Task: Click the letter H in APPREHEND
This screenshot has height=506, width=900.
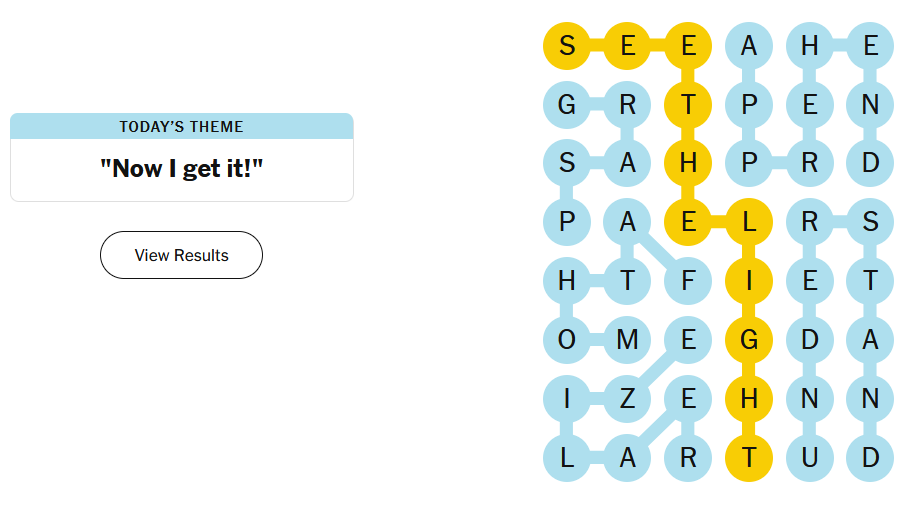Action: [809, 45]
